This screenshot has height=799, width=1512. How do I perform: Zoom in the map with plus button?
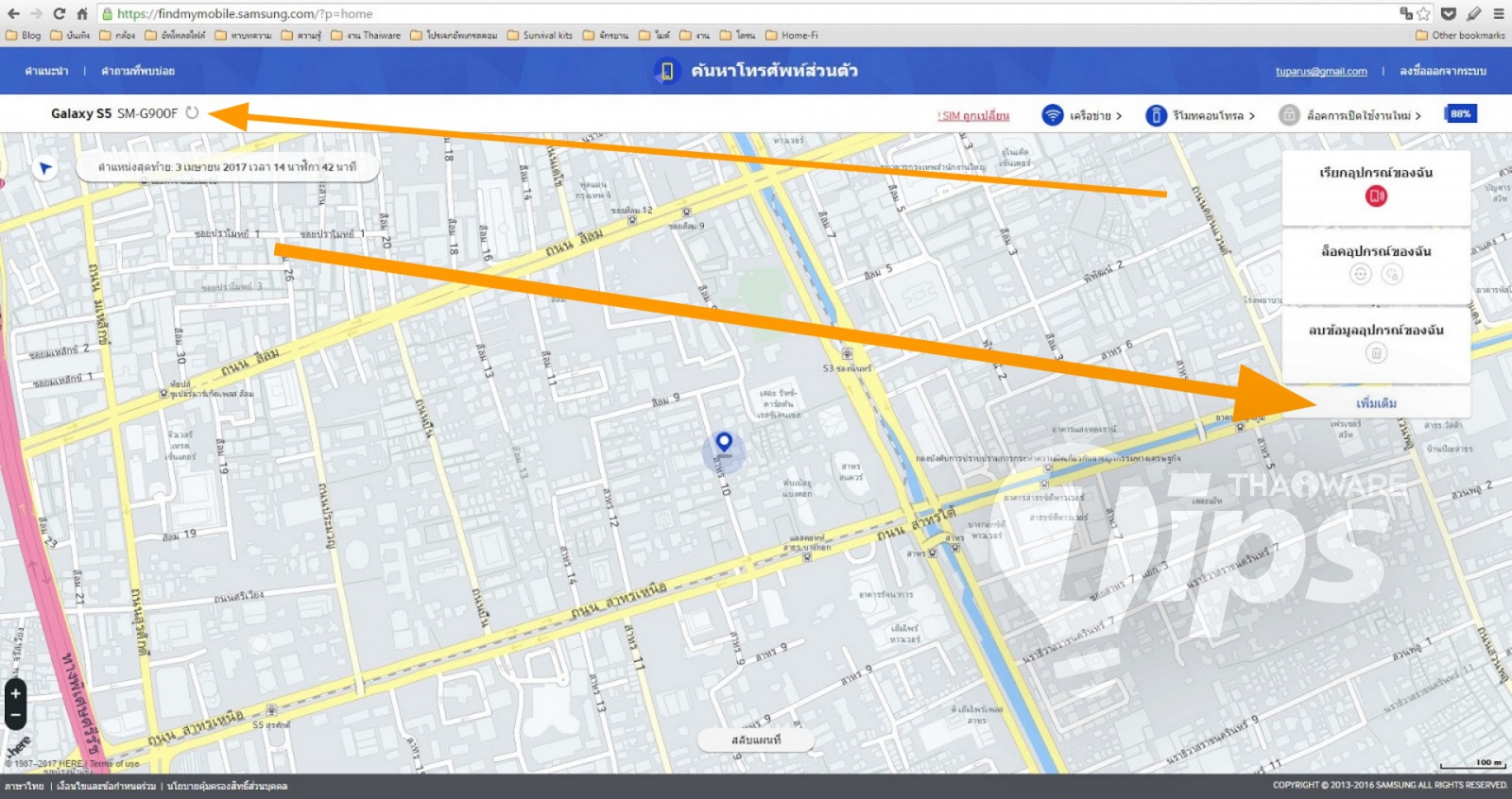(15, 694)
